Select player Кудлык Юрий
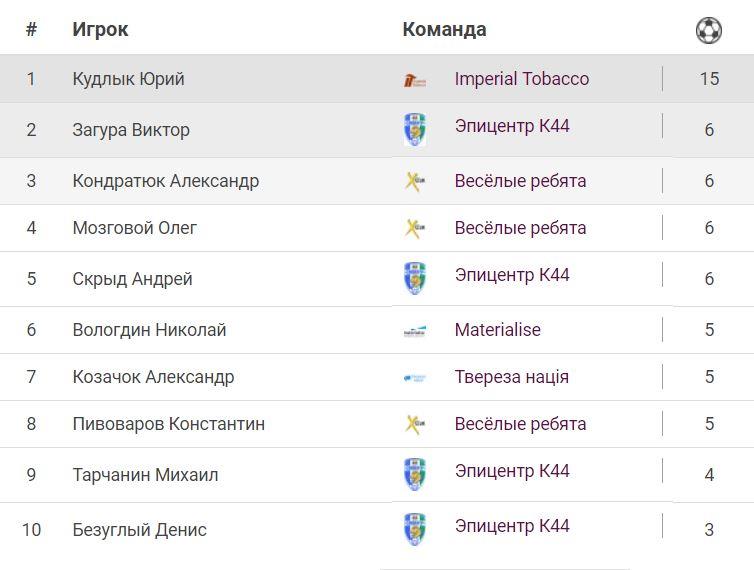754x570 pixels. click(128, 79)
